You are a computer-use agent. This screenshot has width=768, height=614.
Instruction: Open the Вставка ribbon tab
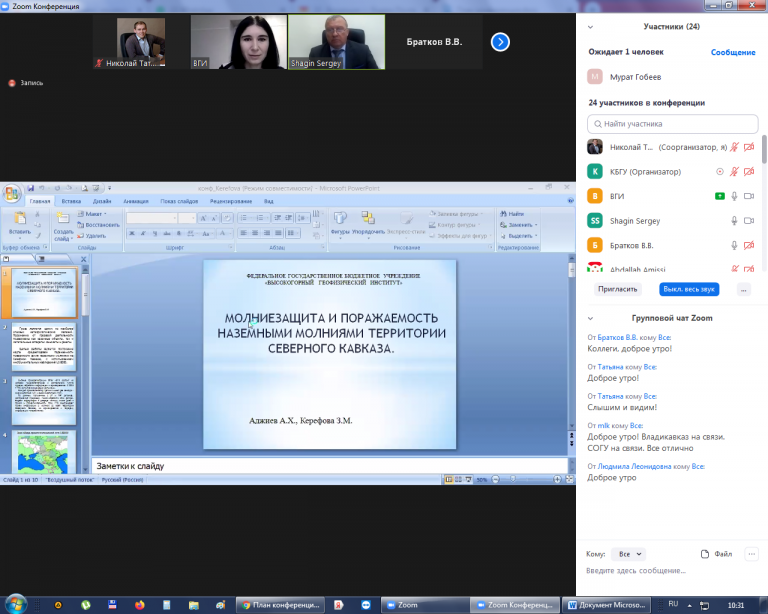(71, 201)
